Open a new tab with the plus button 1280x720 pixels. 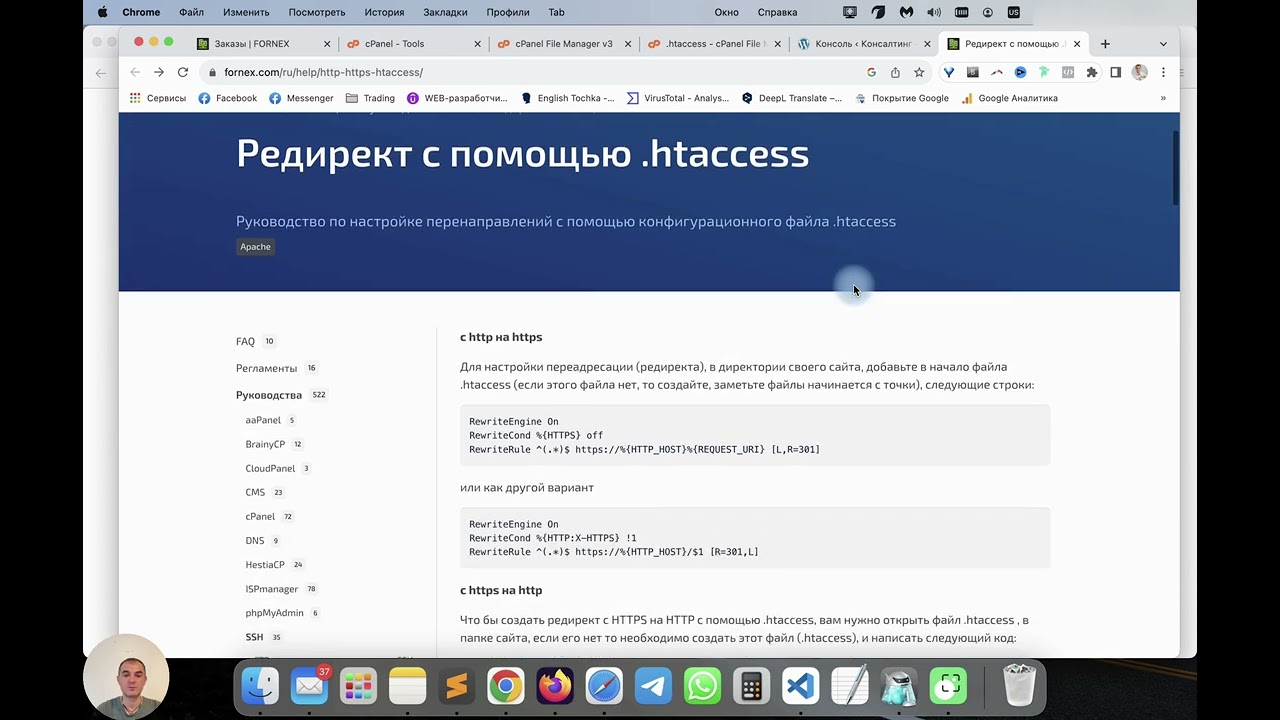coord(1105,44)
